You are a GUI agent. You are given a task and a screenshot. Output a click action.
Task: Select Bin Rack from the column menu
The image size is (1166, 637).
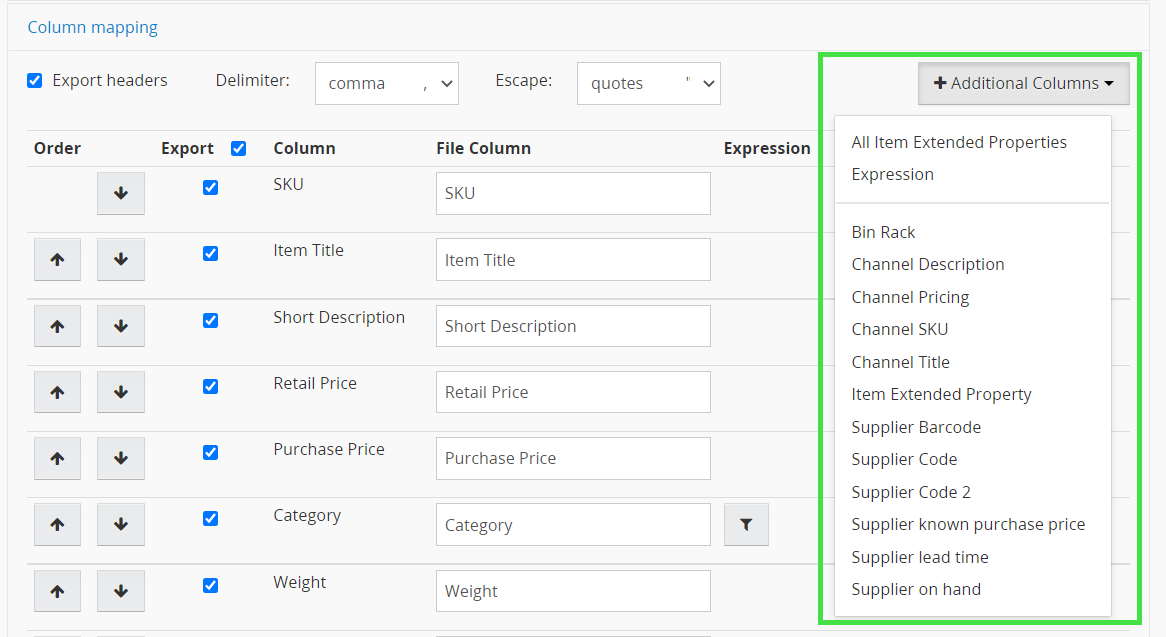pos(883,232)
